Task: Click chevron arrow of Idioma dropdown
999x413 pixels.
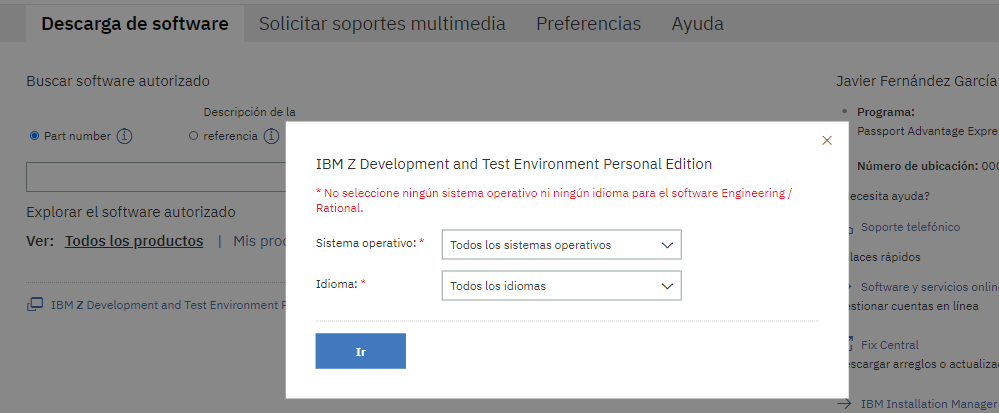Action: tap(667, 286)
